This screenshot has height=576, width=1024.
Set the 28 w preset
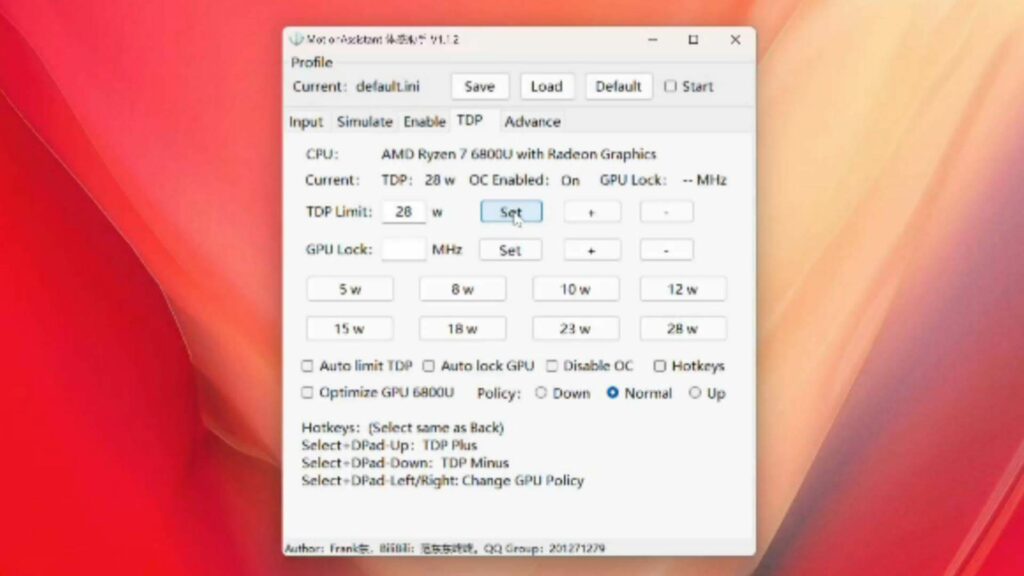[x=682, y=328]
